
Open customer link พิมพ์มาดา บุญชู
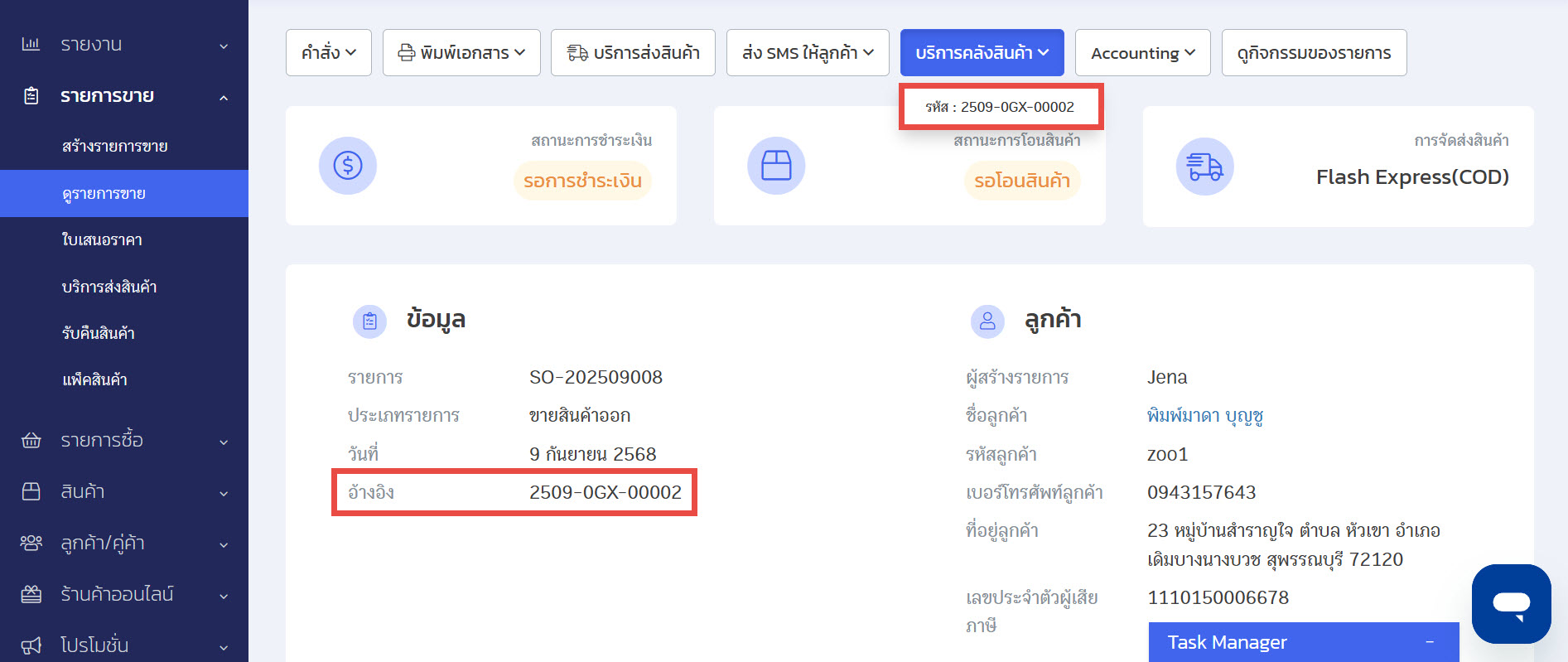[x=1204, y=416]
